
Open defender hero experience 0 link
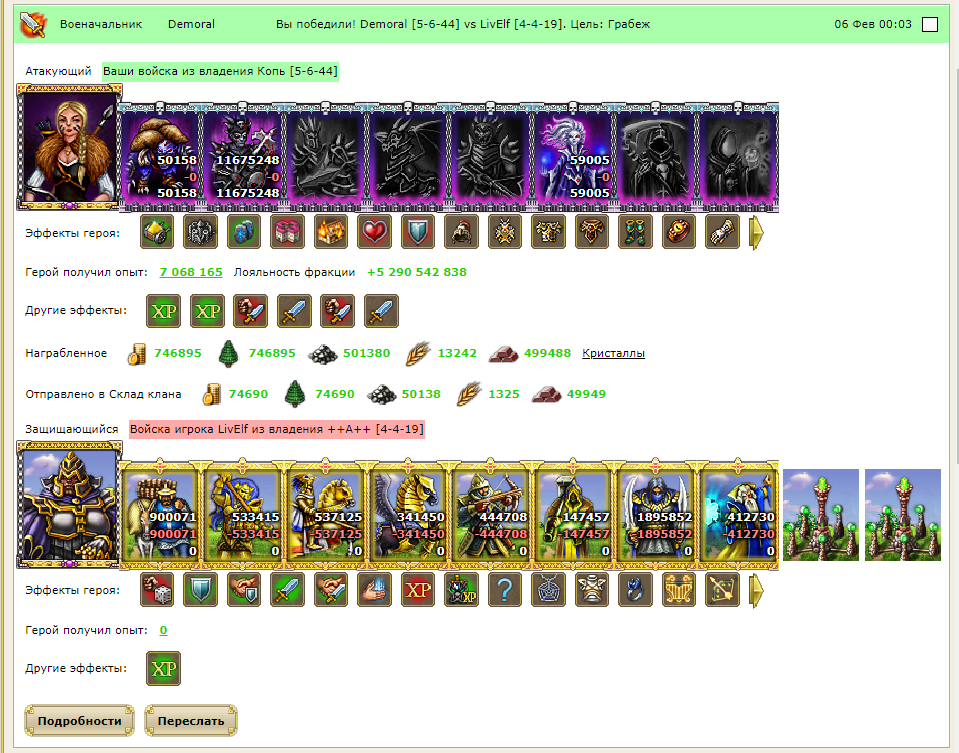coord(163,630)
